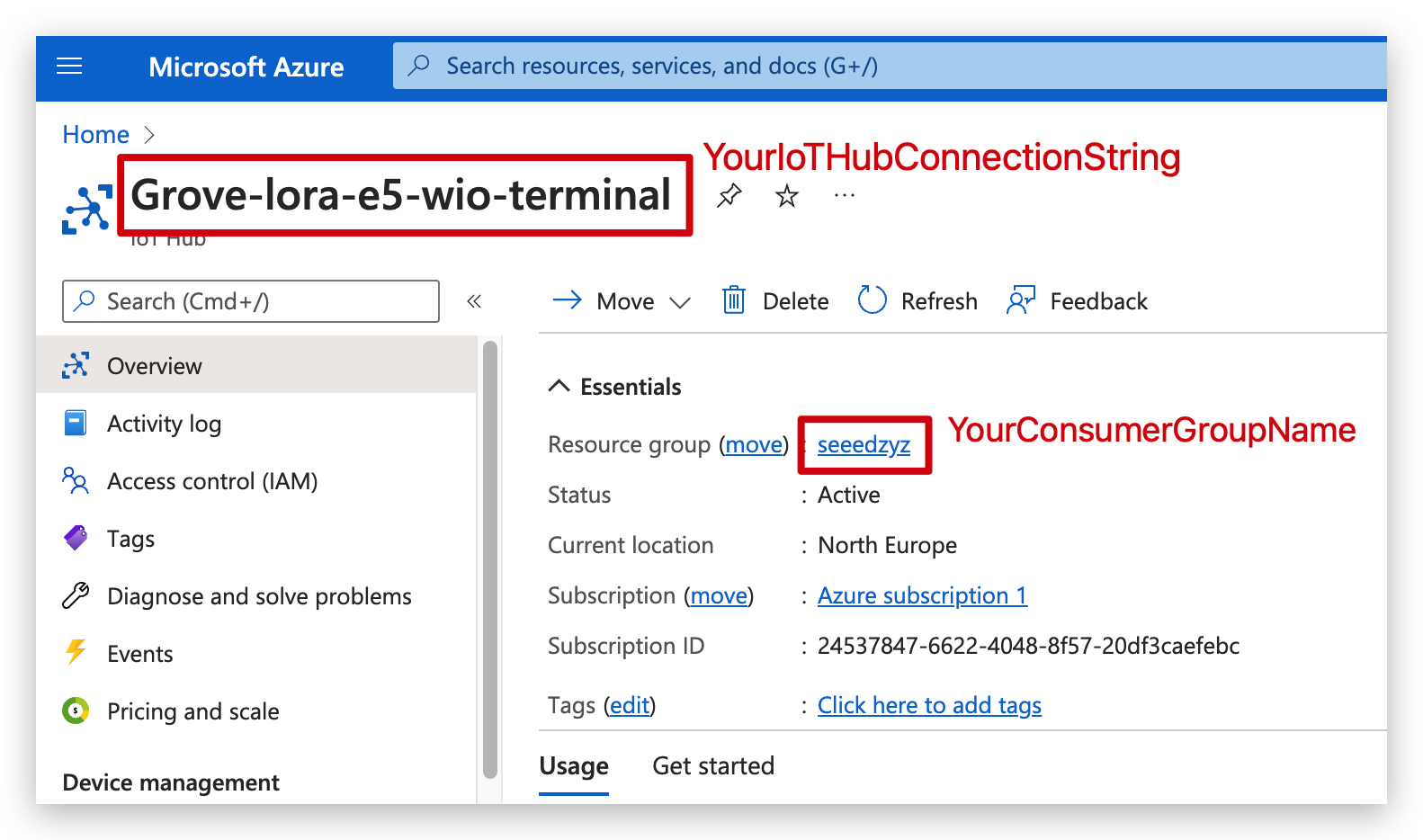Click the North Europe location value
Viewport: 1423px width, 840px height.
click(x=887, y=545)
